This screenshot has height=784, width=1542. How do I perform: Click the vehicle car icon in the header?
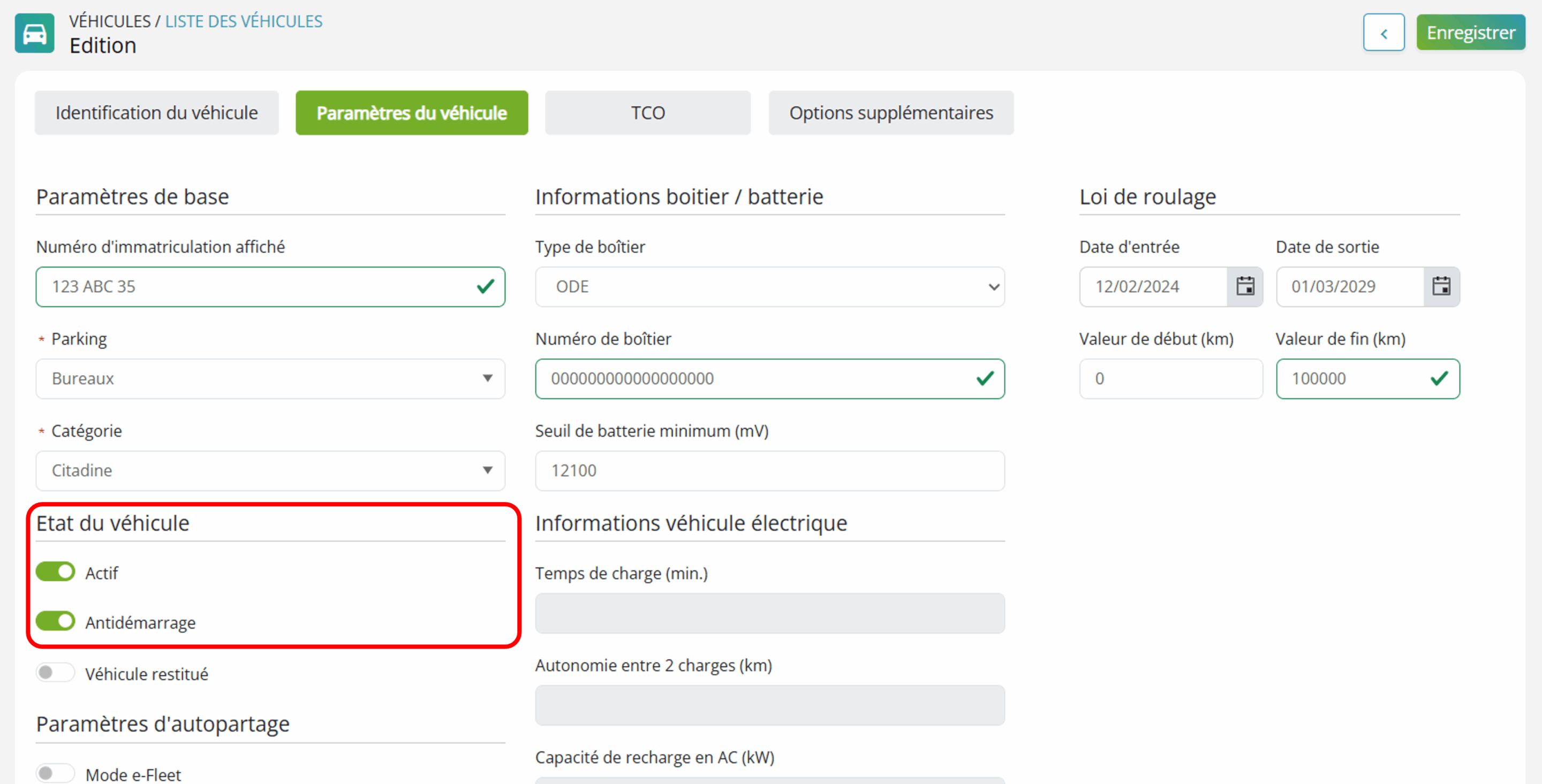34,34
